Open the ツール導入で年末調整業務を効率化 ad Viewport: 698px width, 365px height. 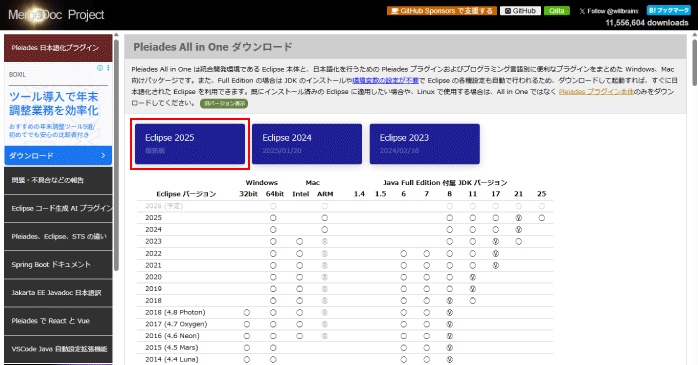tap(54, 103)
